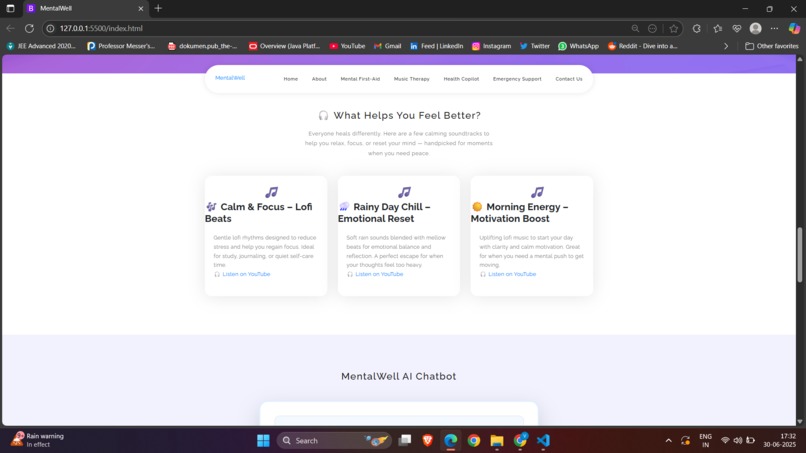This screenshot has width=806, height=453.
Task: Click the music note icon on Calm & Focus card
Action: (271, 192)
